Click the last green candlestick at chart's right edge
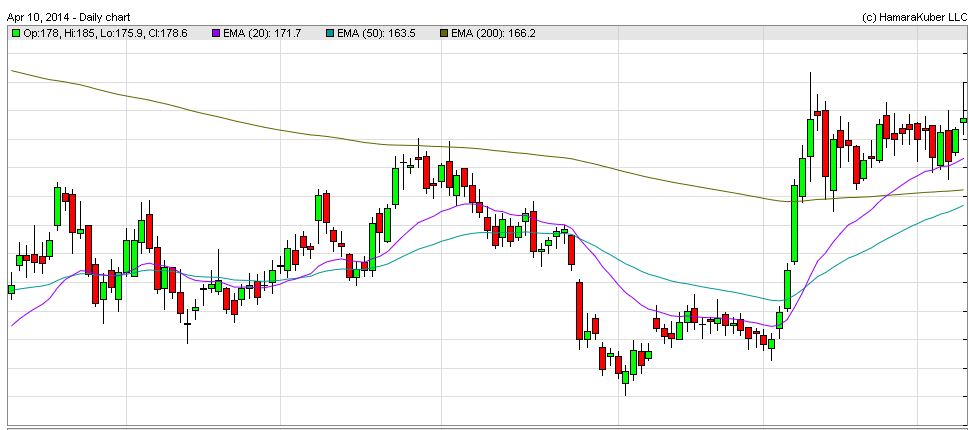This screenshot has width=969, height=430. click(x=963, y=120)
